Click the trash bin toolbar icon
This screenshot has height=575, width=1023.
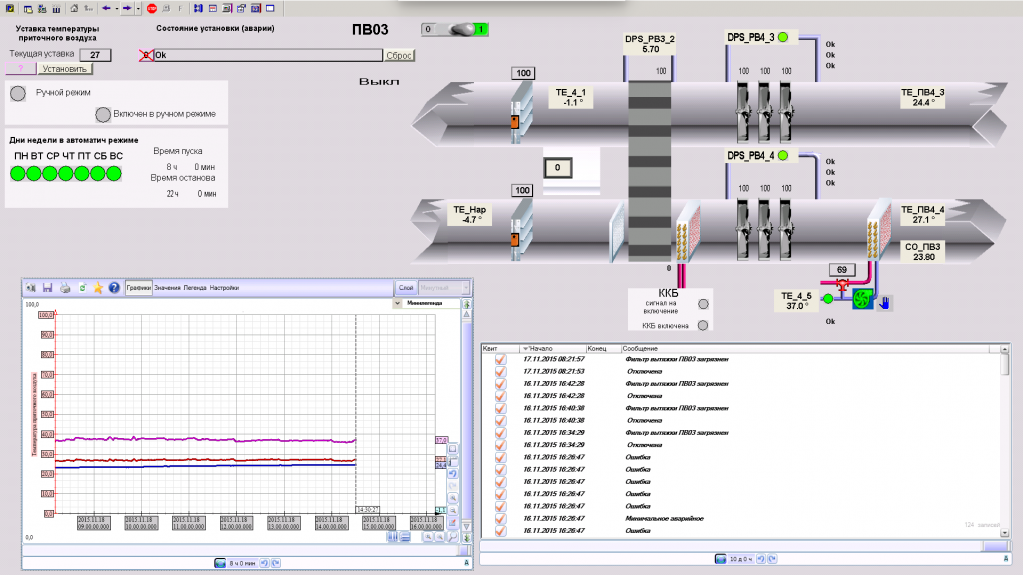pos(56,8)
